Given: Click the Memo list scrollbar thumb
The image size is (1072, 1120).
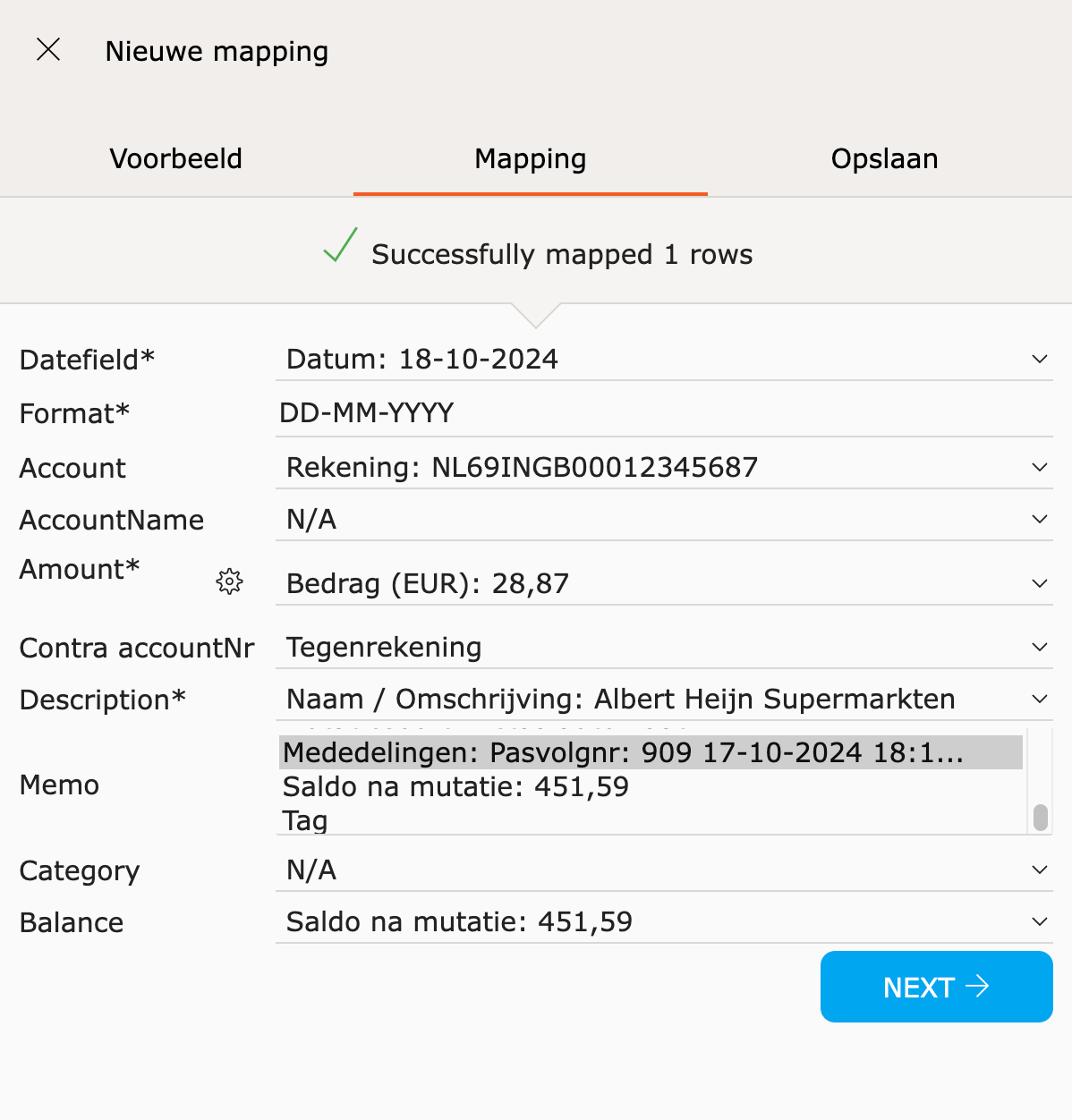Looking at the screenshot, I should pyautogui.click(x=1040, y=818).
